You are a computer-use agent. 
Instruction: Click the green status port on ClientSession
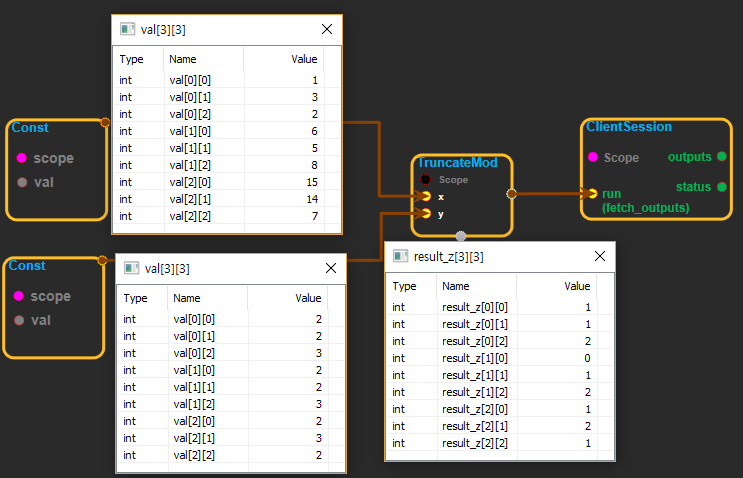[x=722, y=187]
